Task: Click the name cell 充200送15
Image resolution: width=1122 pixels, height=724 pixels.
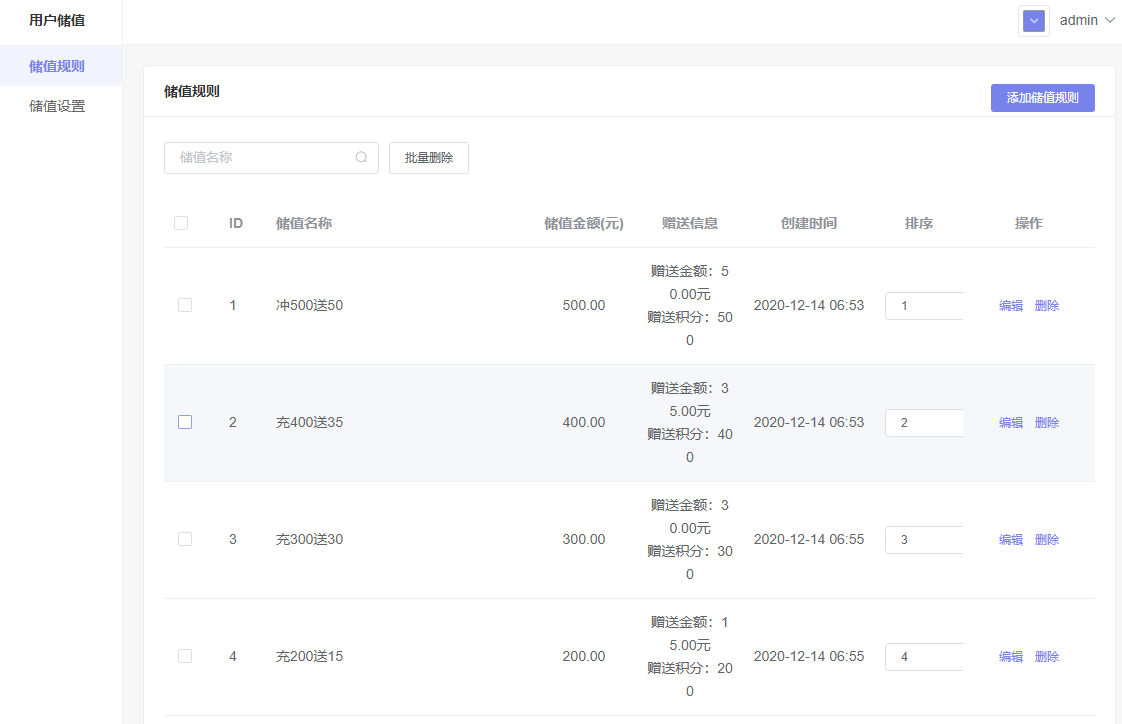Action: (309, 656)
